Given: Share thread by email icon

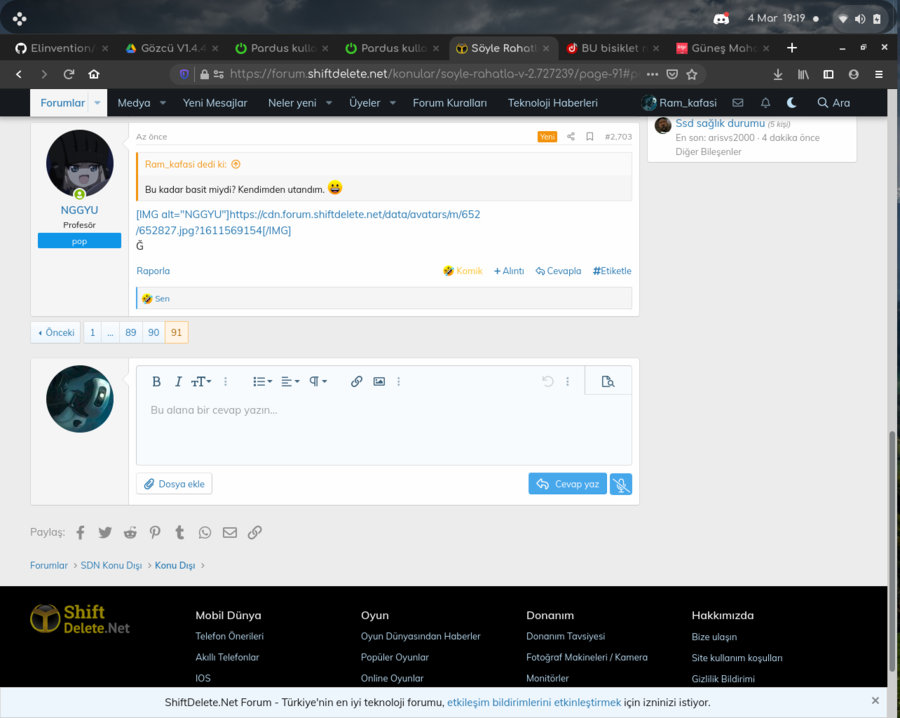Looking at the screenshot, I should pyautogui.click(x=230, y=533).
